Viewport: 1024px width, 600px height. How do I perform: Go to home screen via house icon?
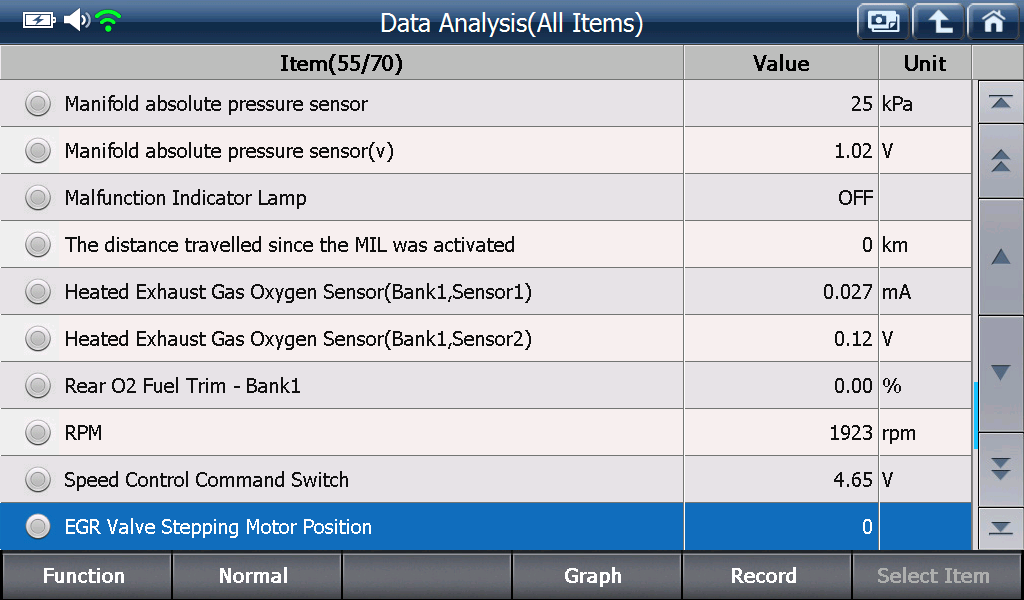[993, 22]
